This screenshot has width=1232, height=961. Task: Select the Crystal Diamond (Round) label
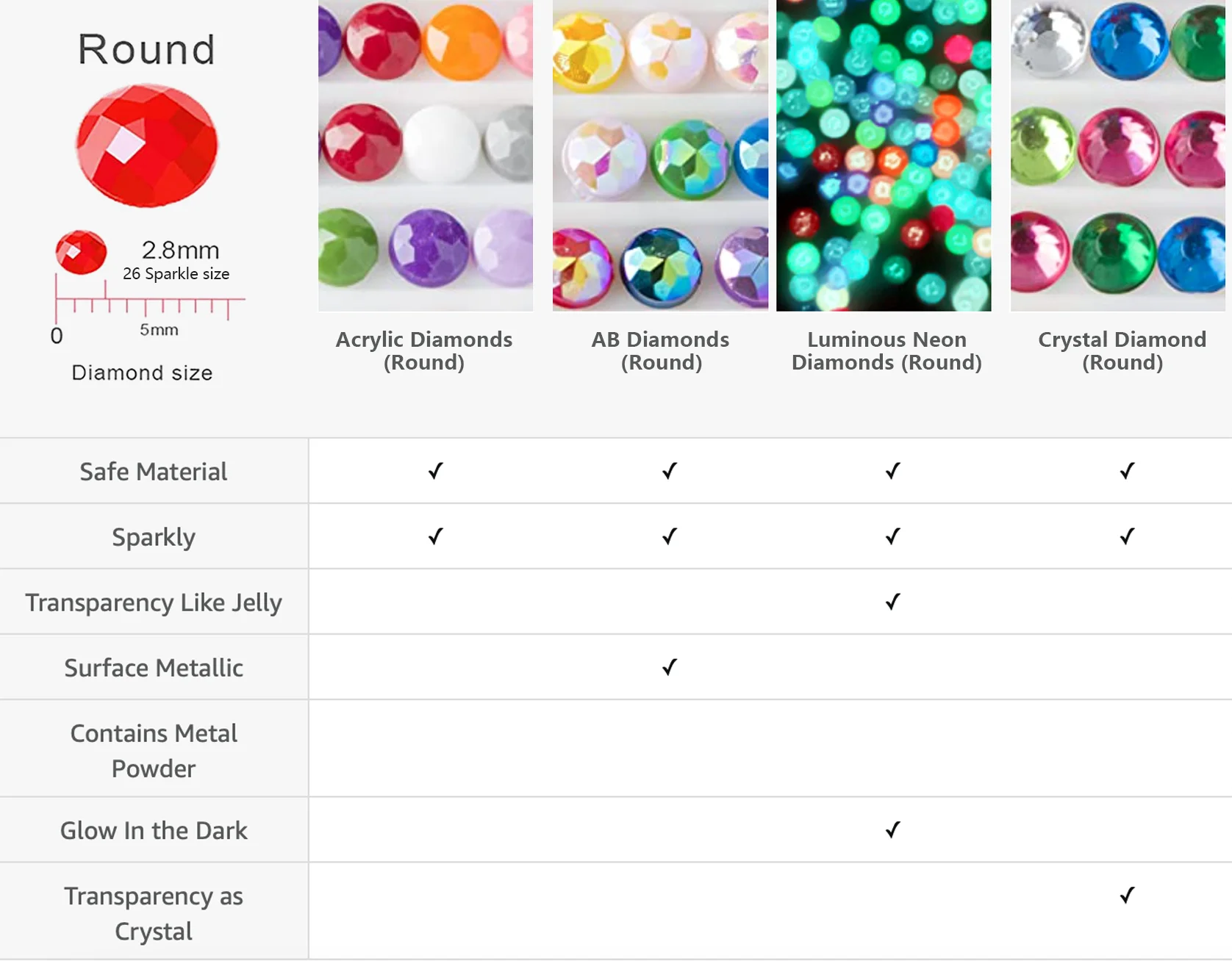[1122, 350]
